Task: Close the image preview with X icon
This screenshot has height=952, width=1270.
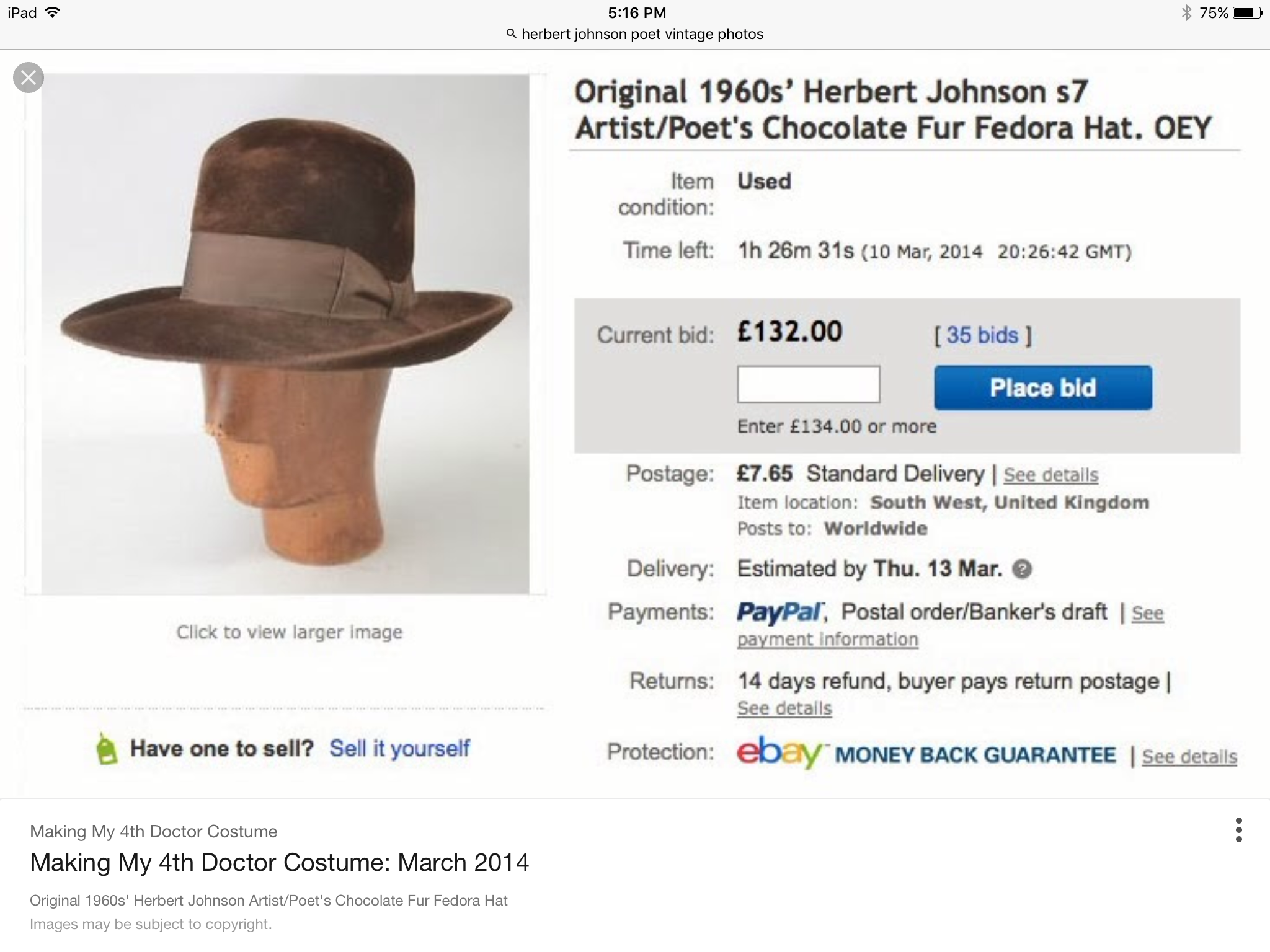Action: pos(29,77)
